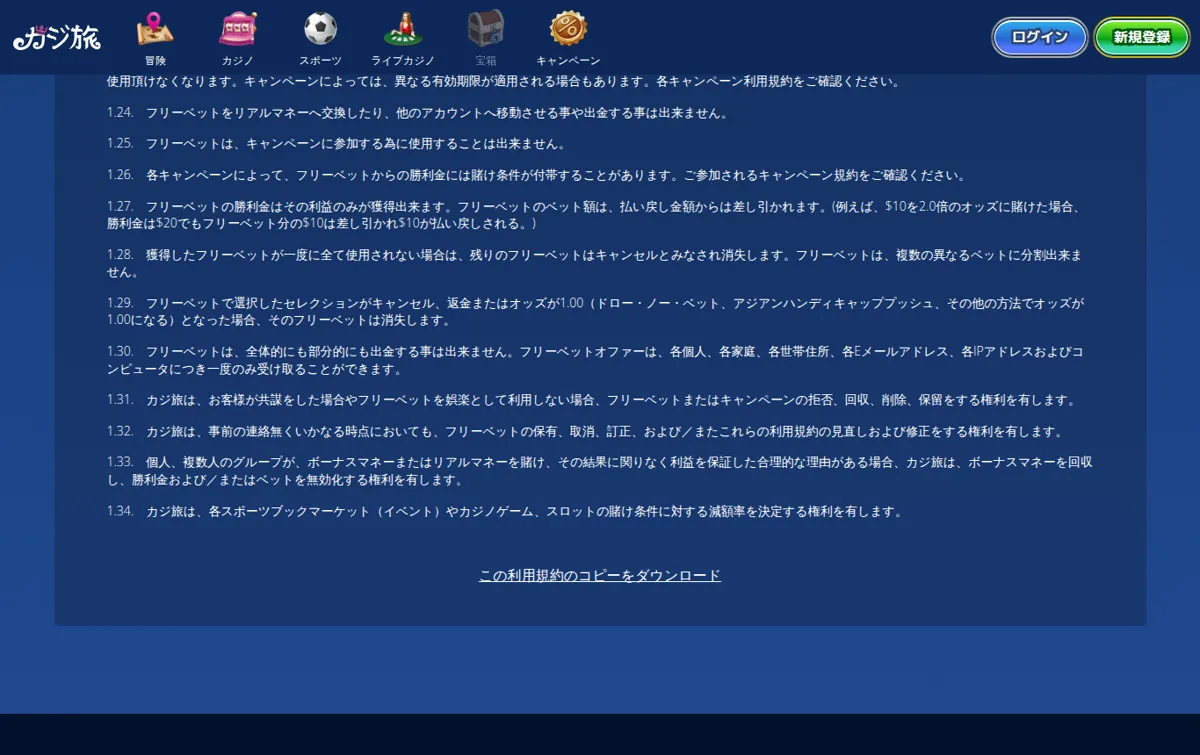Download copy via この利用規約のコピーをダウンロード link
The width and height of the screenshot is (1200, 755).
tap(600, 576)
